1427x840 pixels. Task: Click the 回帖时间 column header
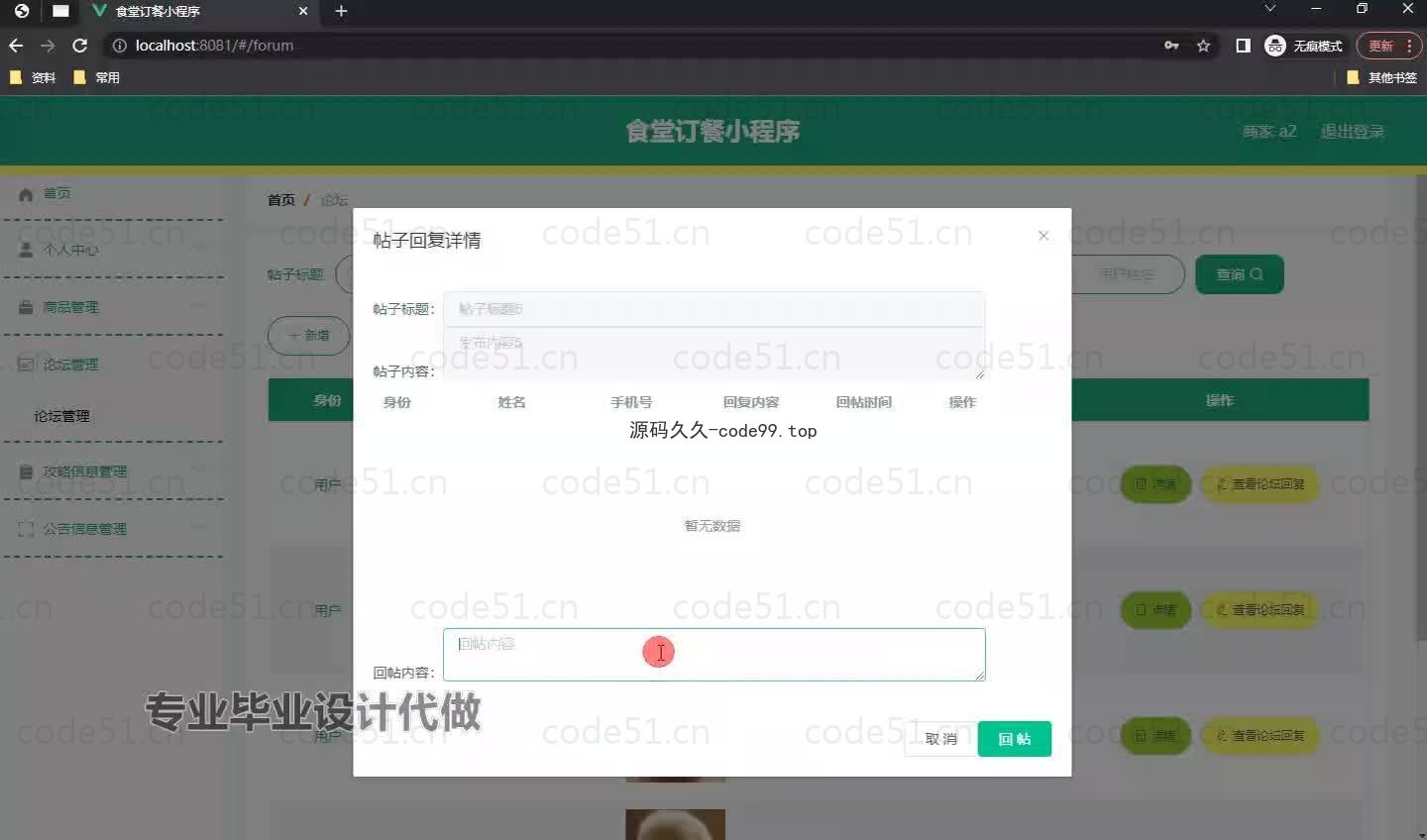[x=864, y=402]
